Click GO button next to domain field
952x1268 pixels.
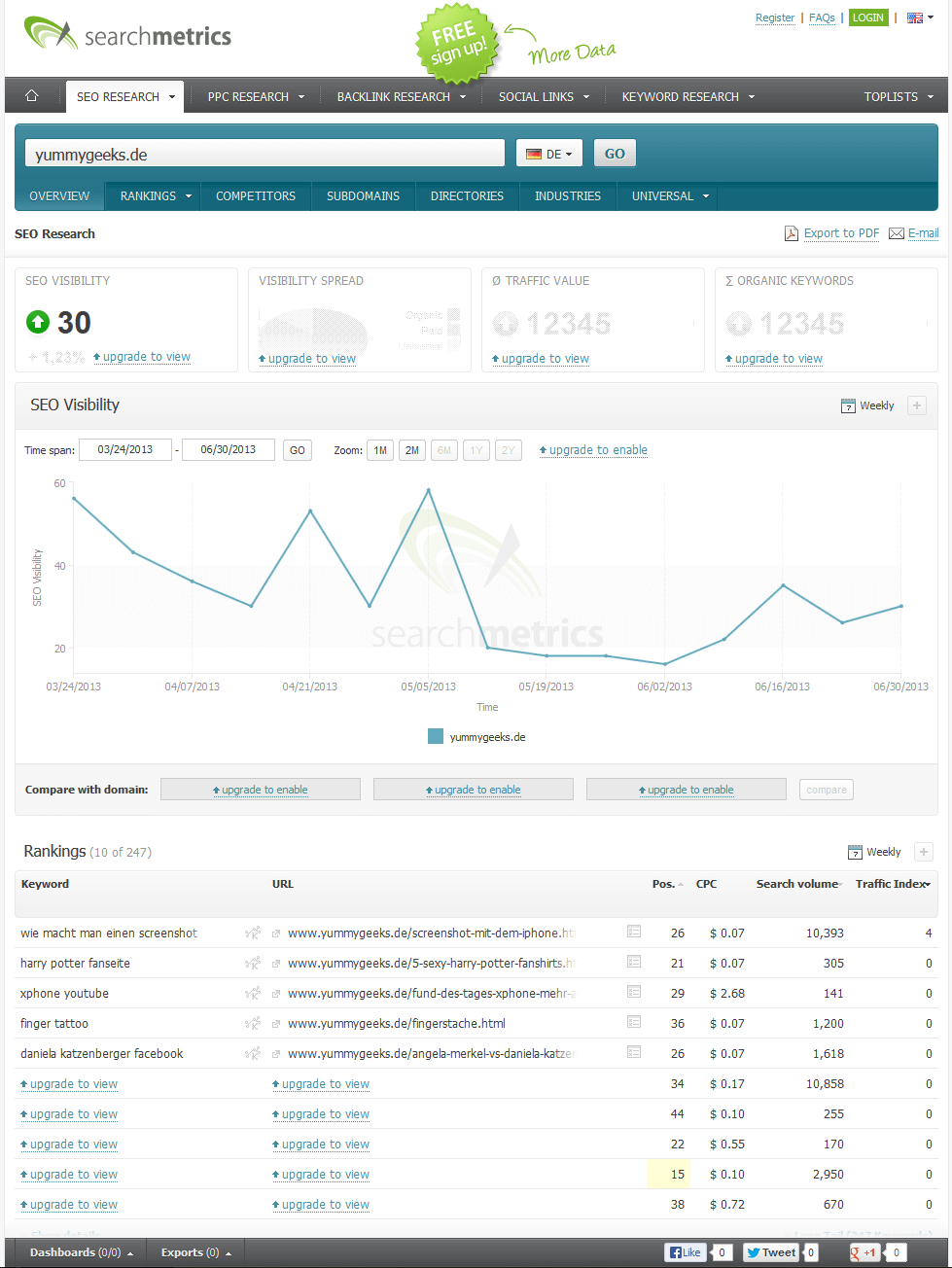615,154
